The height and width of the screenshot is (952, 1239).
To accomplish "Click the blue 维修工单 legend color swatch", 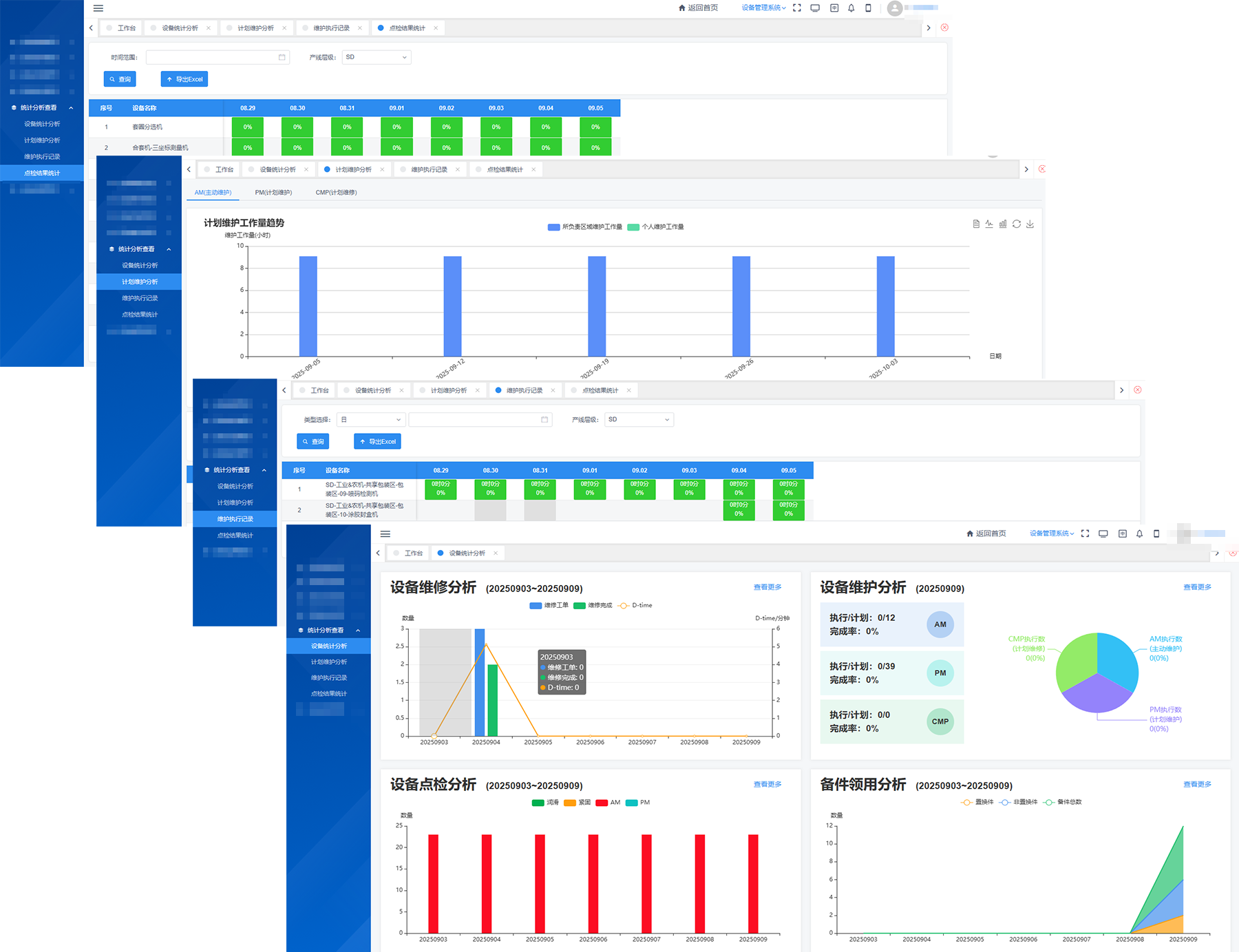I will point(536,606).
